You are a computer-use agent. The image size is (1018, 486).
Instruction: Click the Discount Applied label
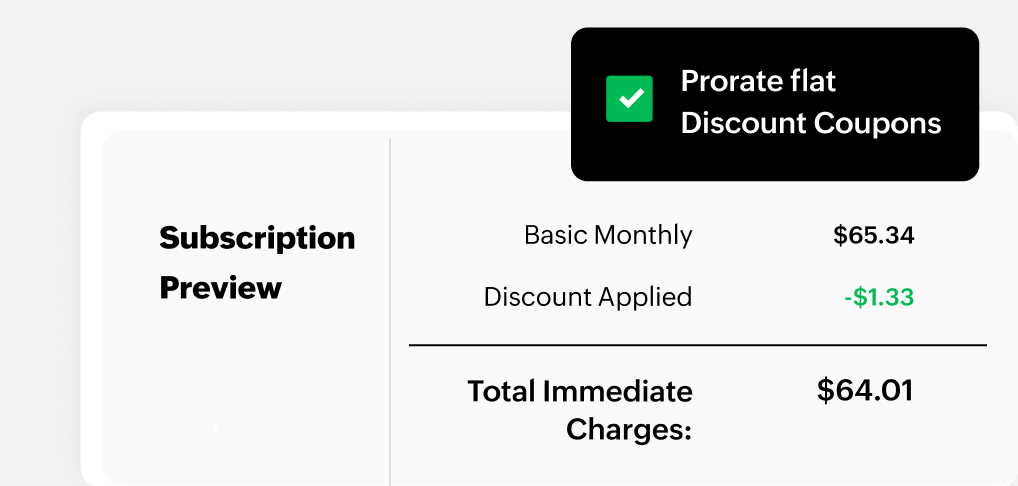[587, 297]
